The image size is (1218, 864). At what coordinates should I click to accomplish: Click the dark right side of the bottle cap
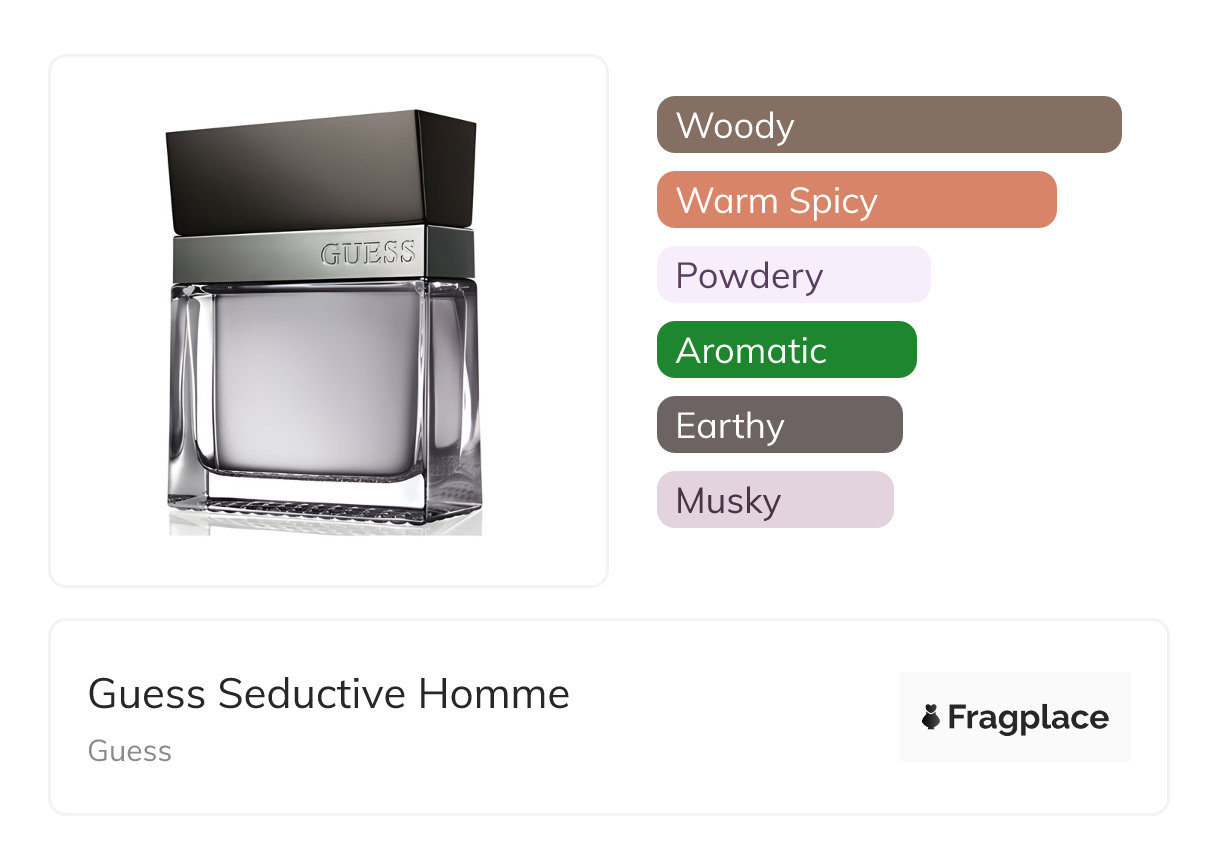(450, 170)
